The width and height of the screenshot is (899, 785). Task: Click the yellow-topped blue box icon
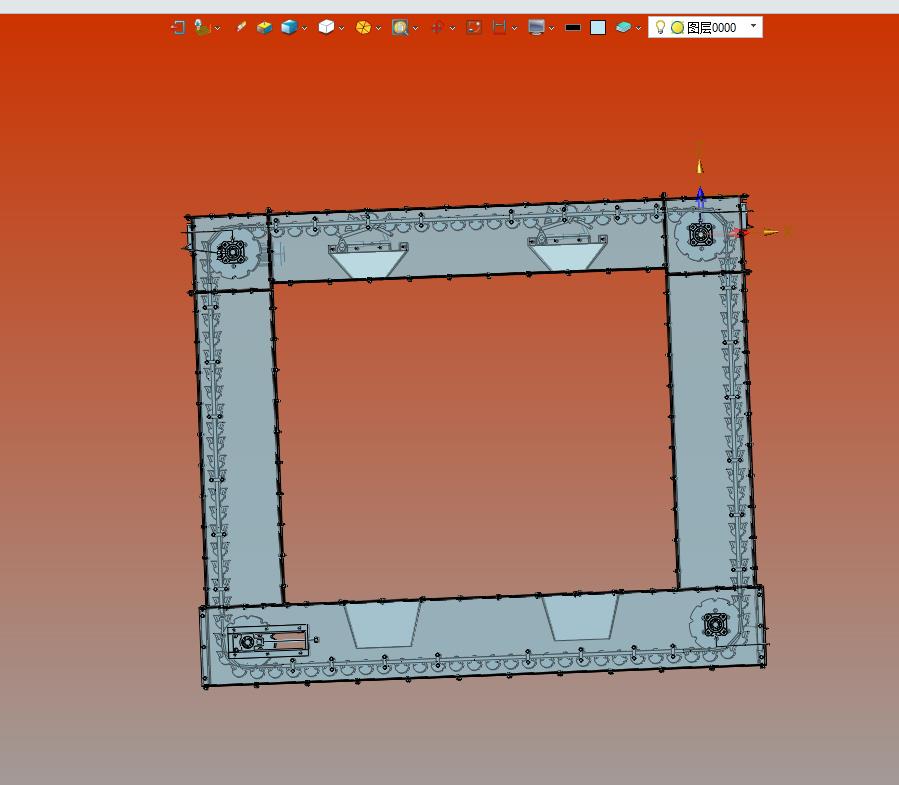coord(264,28)
